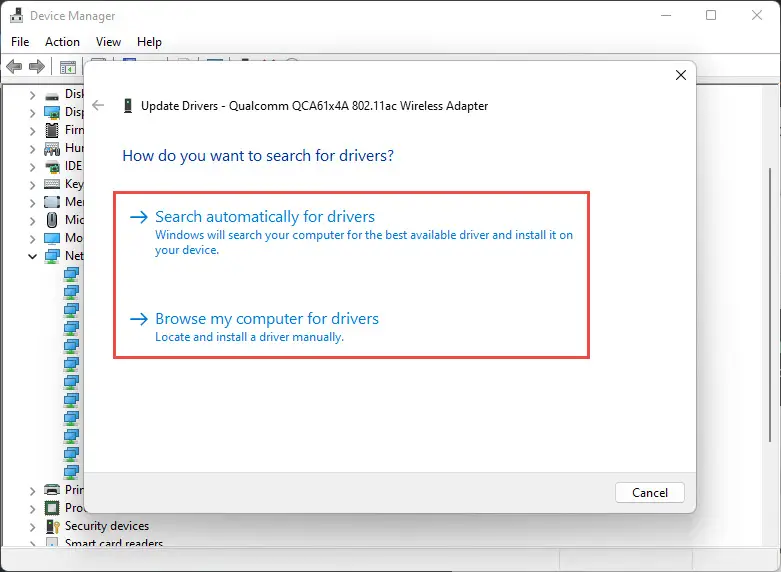
Task: Click the Cancel button
Action: (650, 493)
